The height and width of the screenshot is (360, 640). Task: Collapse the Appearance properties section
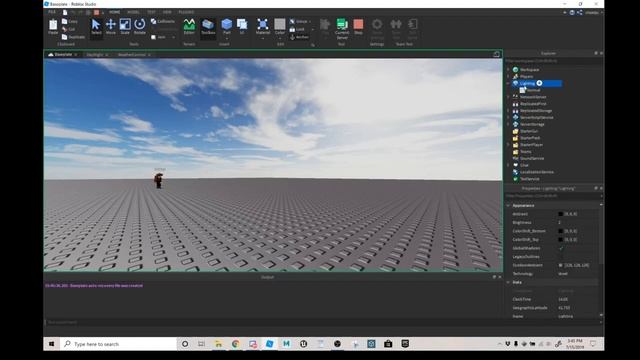point(509,205)
